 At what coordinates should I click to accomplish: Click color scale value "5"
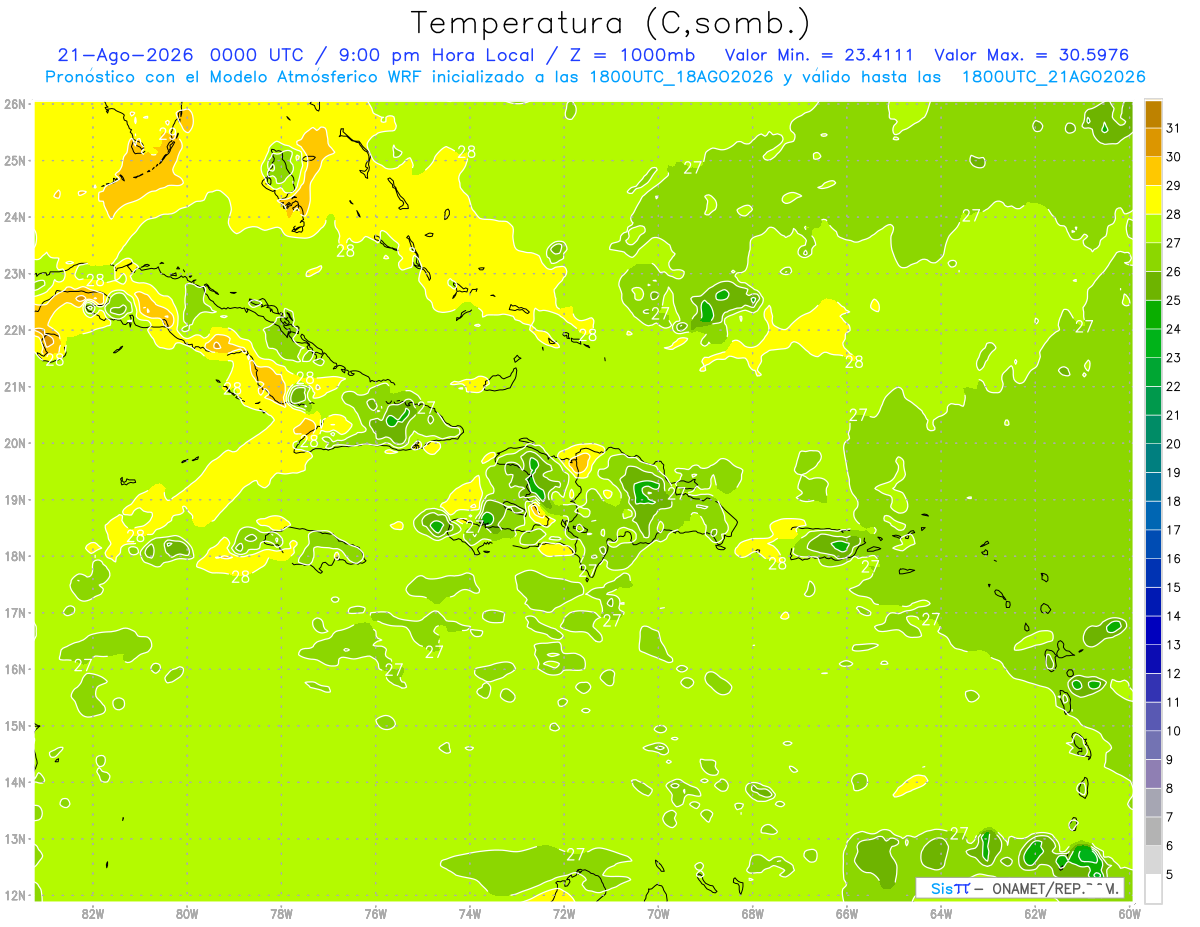click(x=1171, y=875)
